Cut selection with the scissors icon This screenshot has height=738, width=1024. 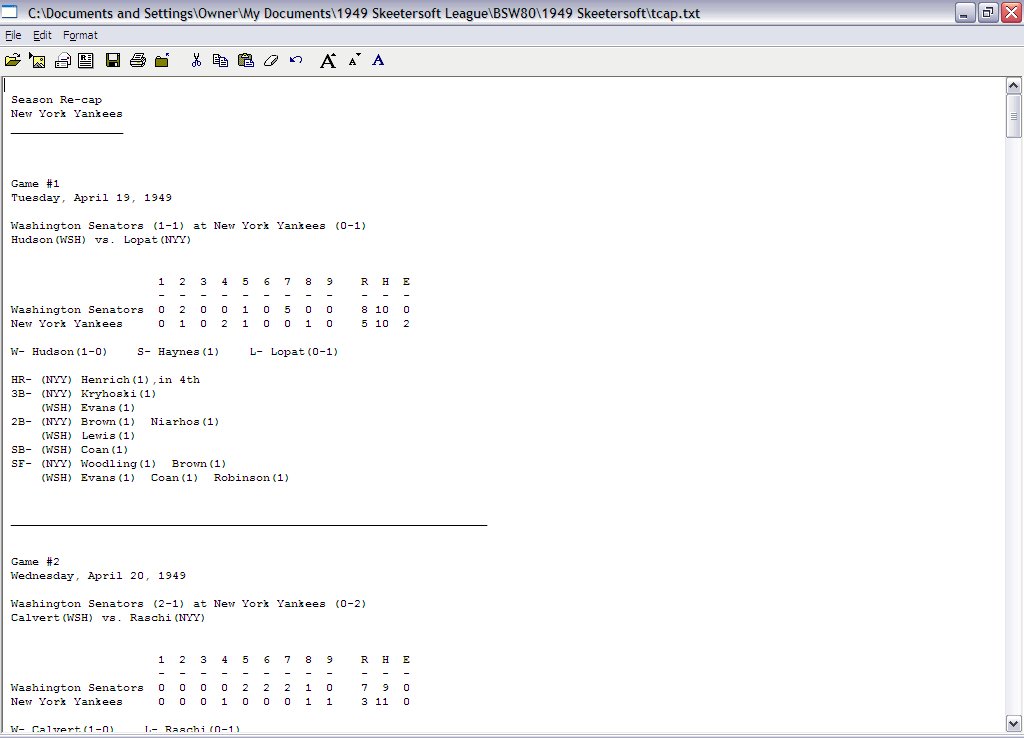[x=196, y=61]
